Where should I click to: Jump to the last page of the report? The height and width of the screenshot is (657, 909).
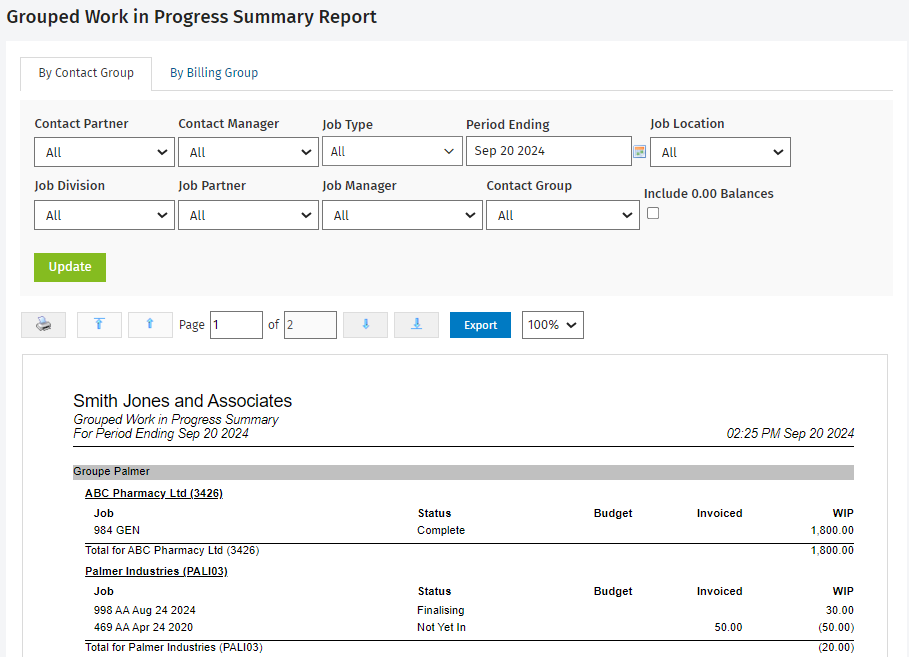[416, 325]
